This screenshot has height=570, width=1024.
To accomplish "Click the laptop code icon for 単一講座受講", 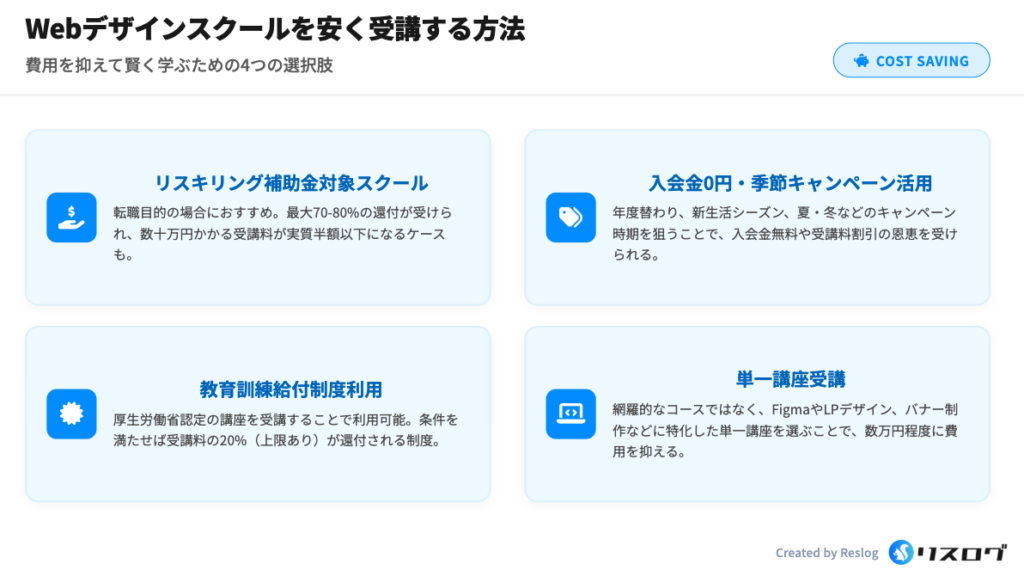I will (570, 413).
